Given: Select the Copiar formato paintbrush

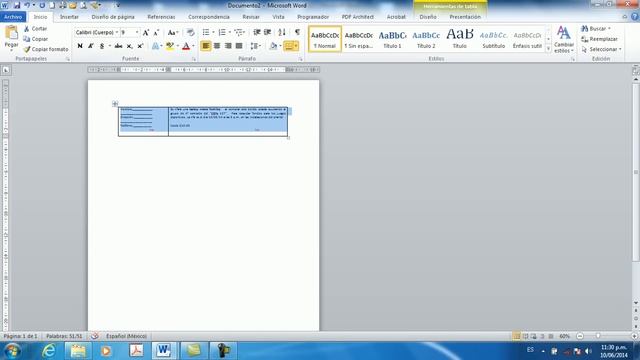Looking at the screenshot, I should coord(46,49).
